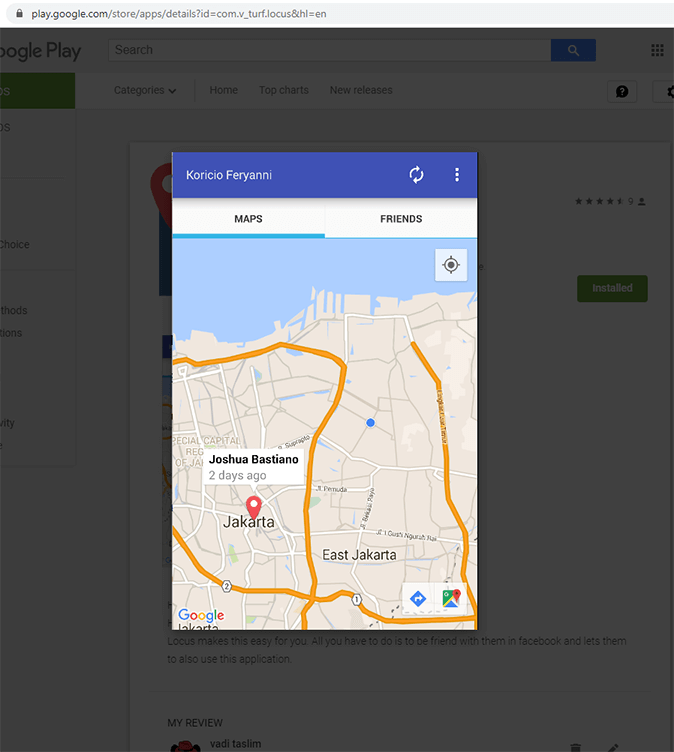
Task: Click the pencil edit review icon
Action: pyautogui.click(x=613, y=748)
